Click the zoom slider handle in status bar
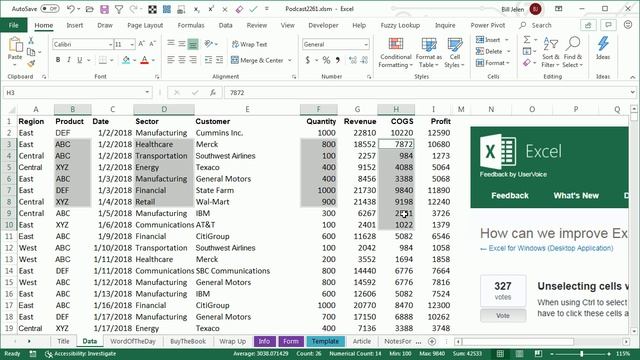 point(582,354)
